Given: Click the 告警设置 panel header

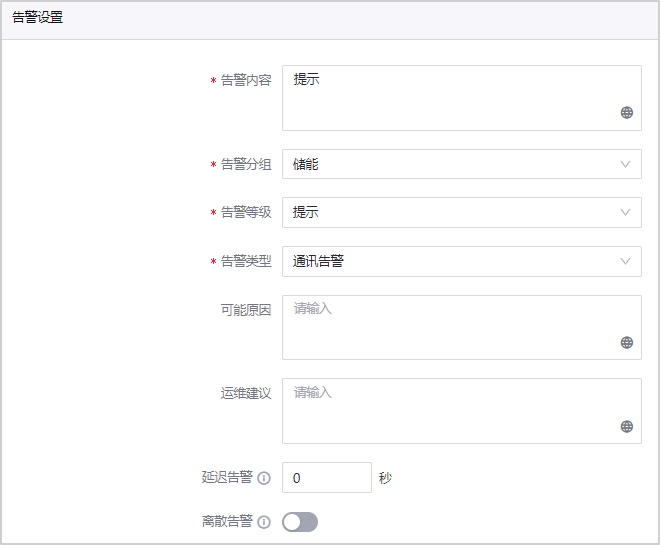Looking at the screenshot, I should [38, 18].
